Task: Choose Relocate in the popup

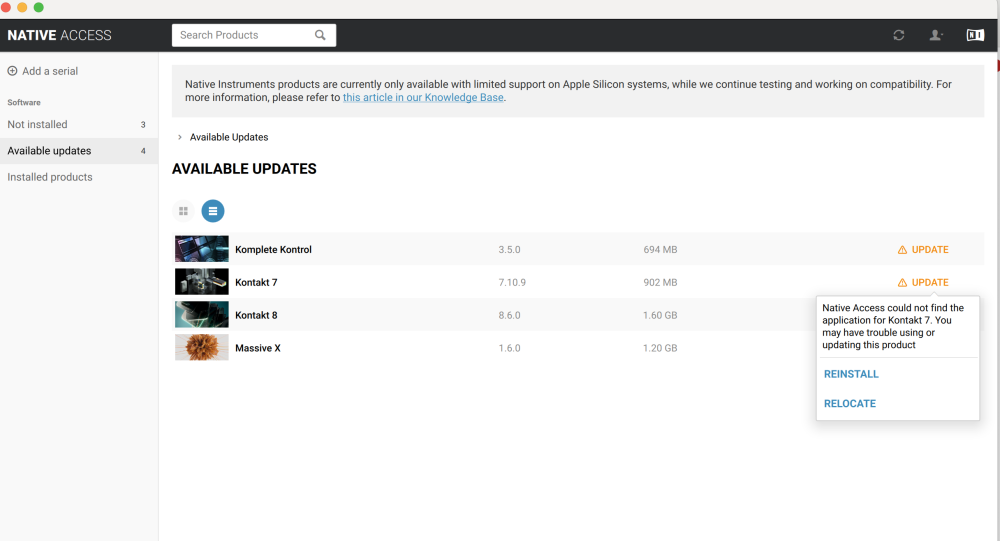Action: 849,403
